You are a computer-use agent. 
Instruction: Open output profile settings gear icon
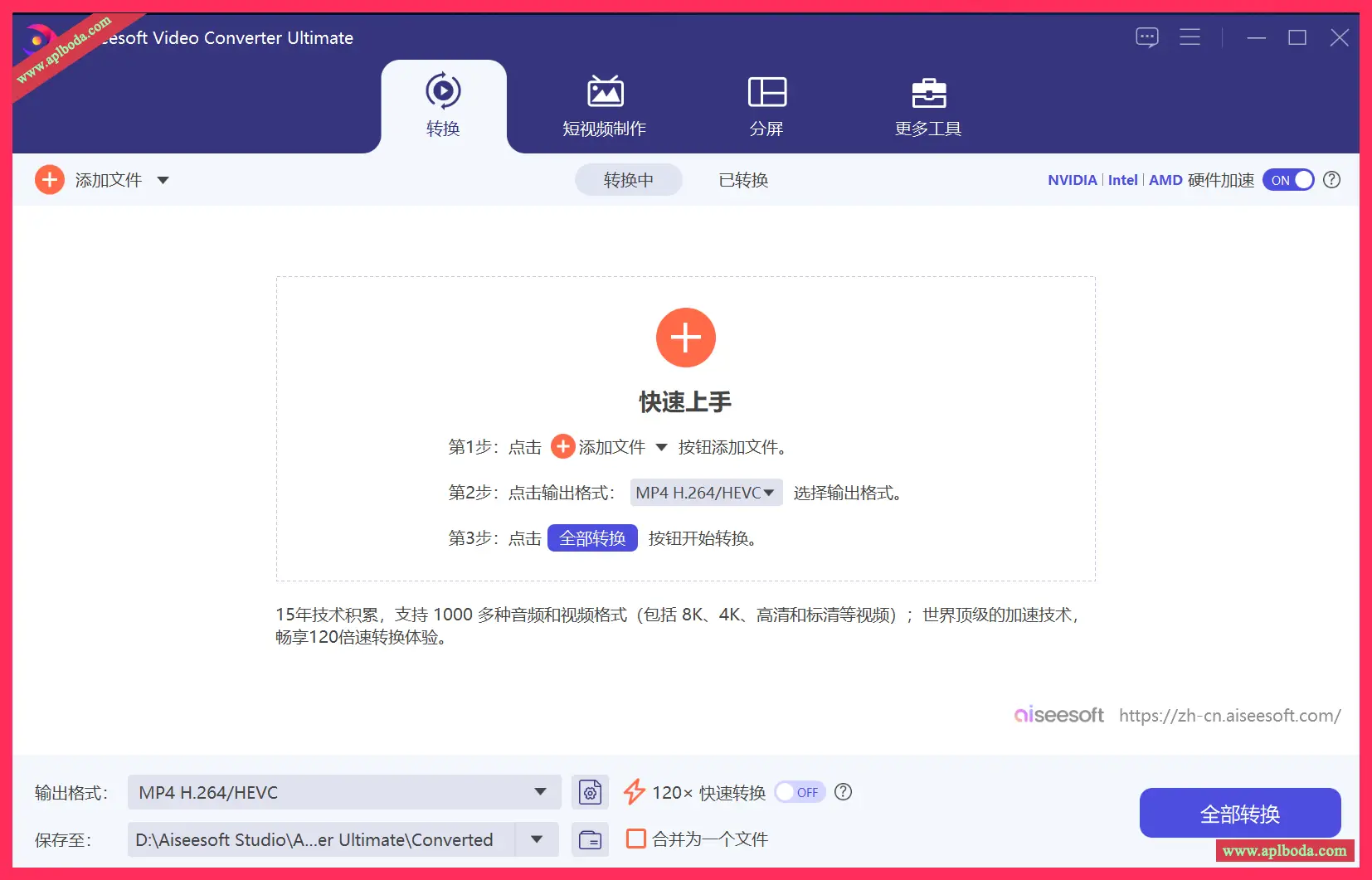590,793
